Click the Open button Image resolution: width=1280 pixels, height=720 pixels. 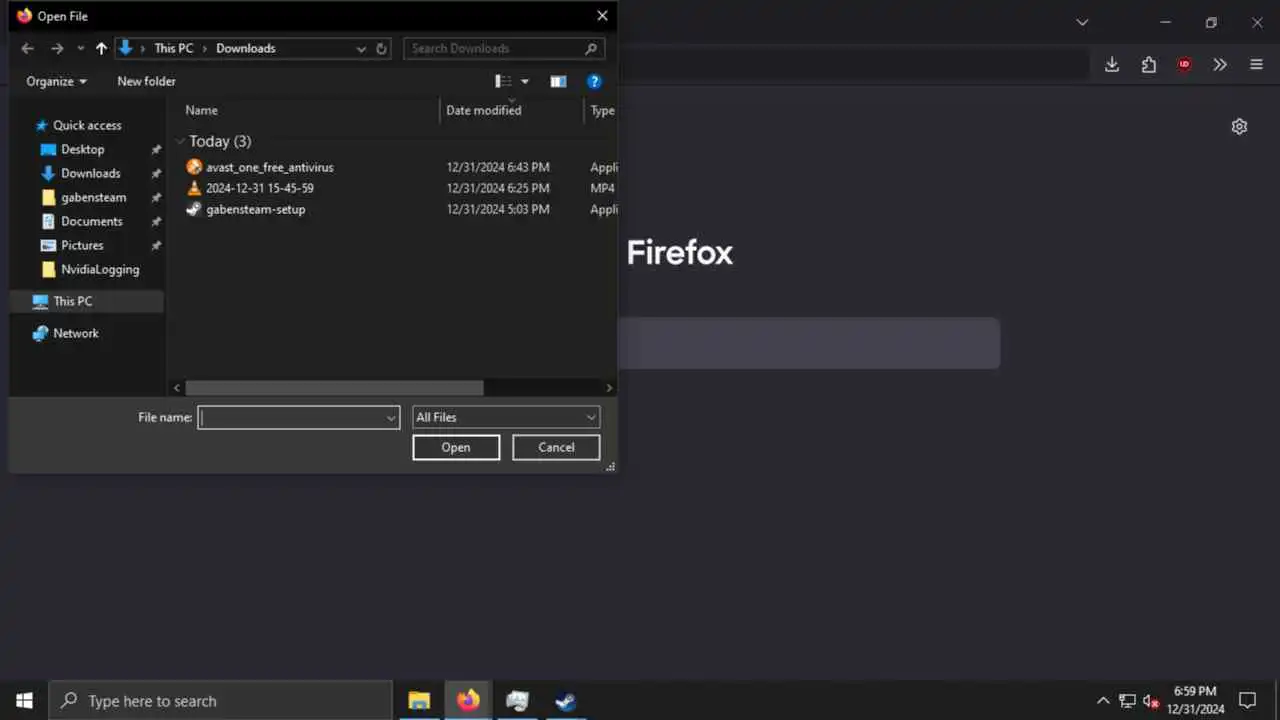(456, 447)
